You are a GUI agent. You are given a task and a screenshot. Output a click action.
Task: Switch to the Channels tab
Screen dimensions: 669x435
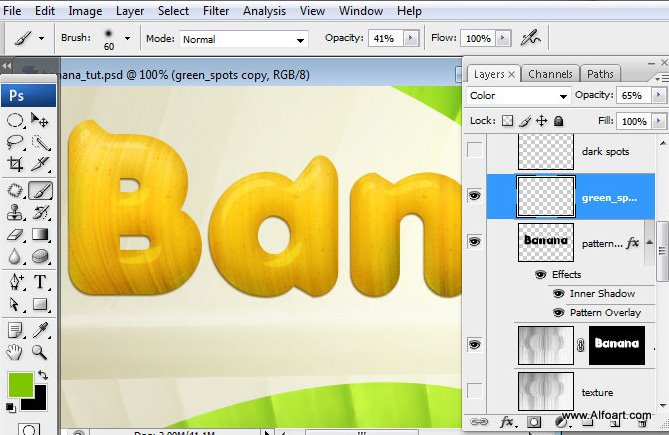(550, 74)
